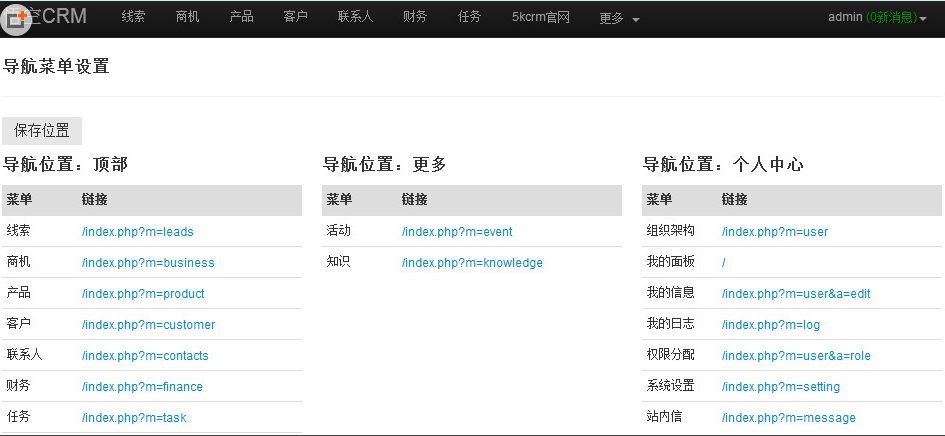This screenshot has height=436, width=945.
Task: Click 联系人 in the top navigation
Action: [x=355, y=17]
